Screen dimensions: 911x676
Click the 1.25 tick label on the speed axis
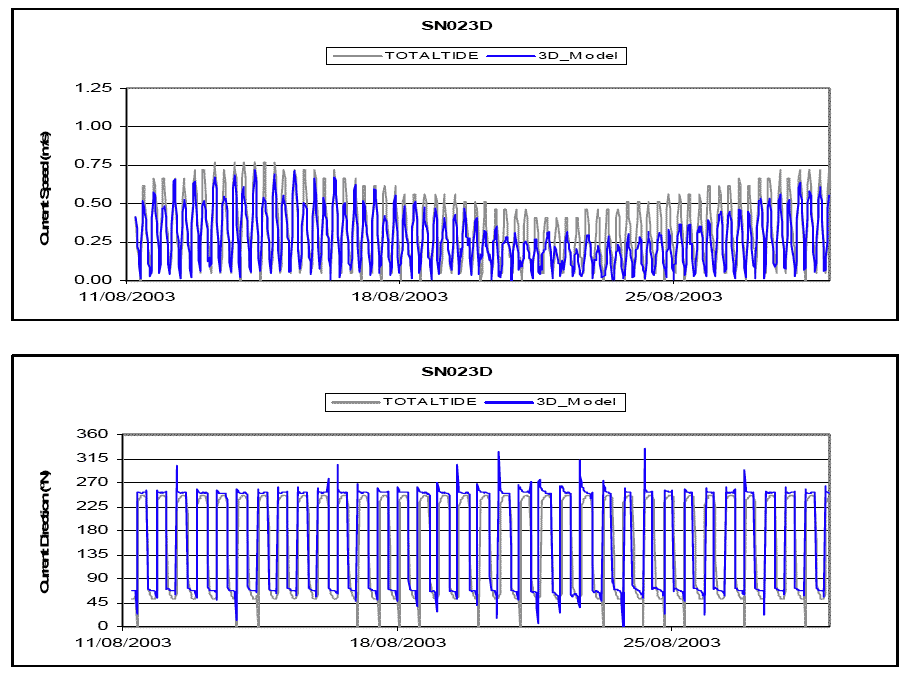(93, 88)
